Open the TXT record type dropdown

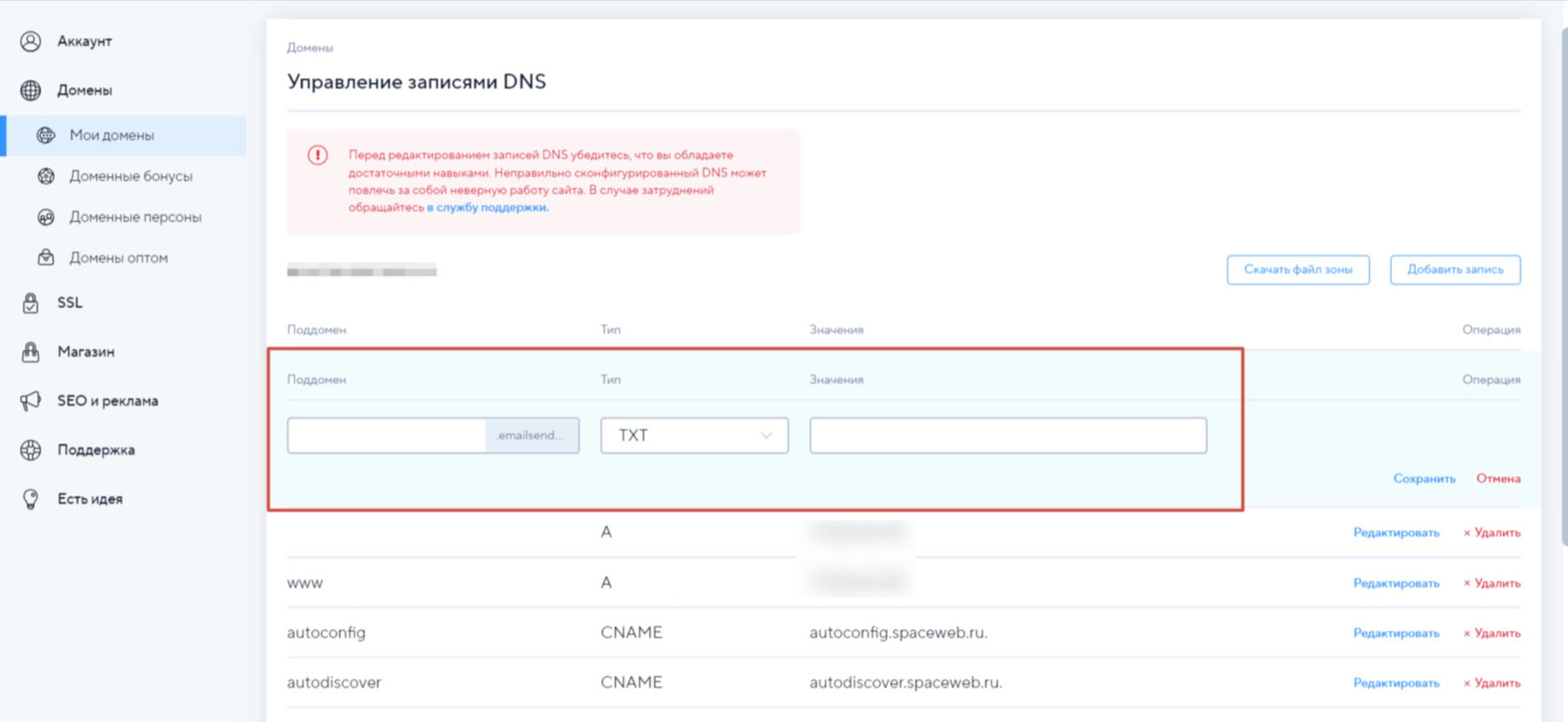tap(694, 436)
